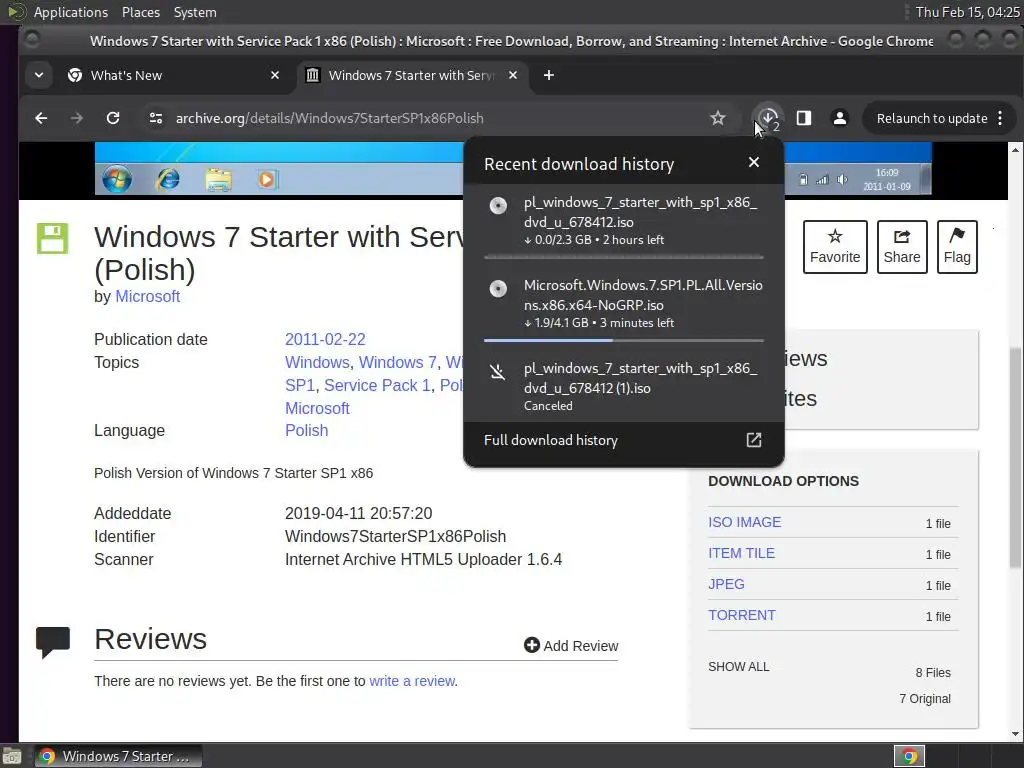Reload the archive.org page
Screen dimensions: 1024x768
[x=113, y=118]
